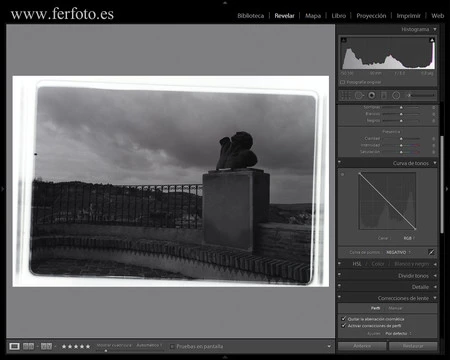Screen dimensions: 450x360
Task: Switch to the Imprimir module
Action: tap(408, 16)
